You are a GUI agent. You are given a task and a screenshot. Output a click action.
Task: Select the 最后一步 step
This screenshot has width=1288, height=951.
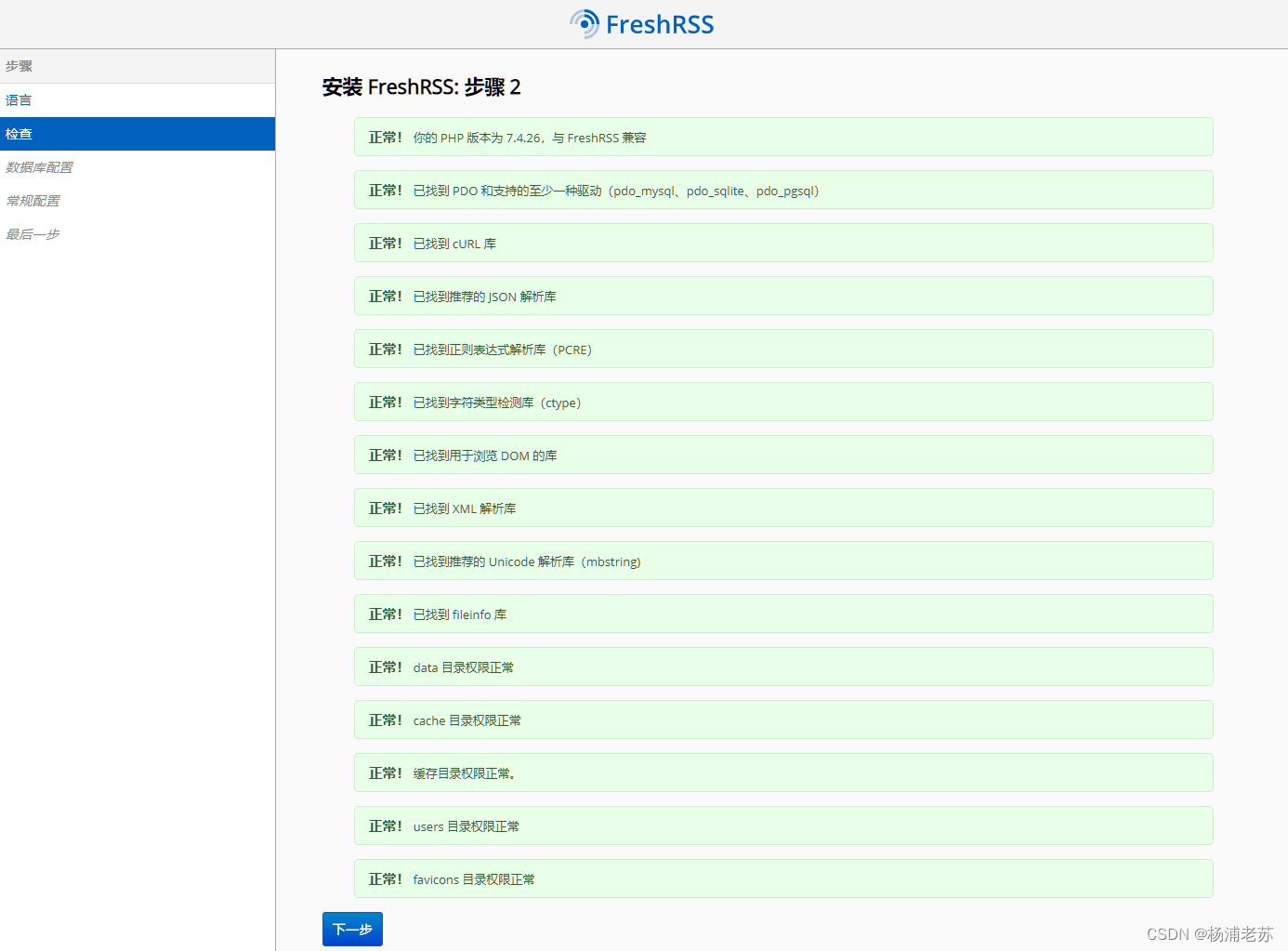tap(33, 233)
